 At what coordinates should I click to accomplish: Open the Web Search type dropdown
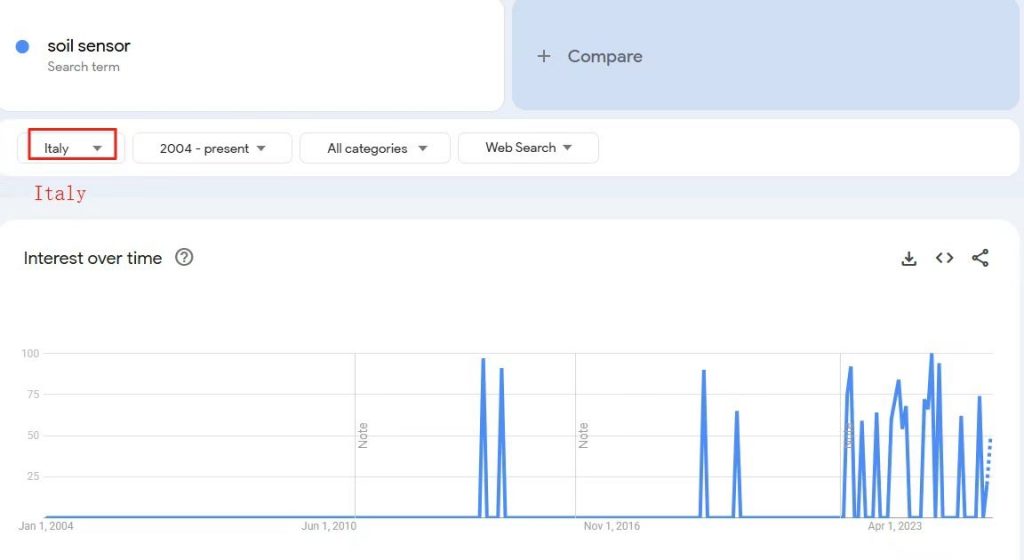coord(528,148)
